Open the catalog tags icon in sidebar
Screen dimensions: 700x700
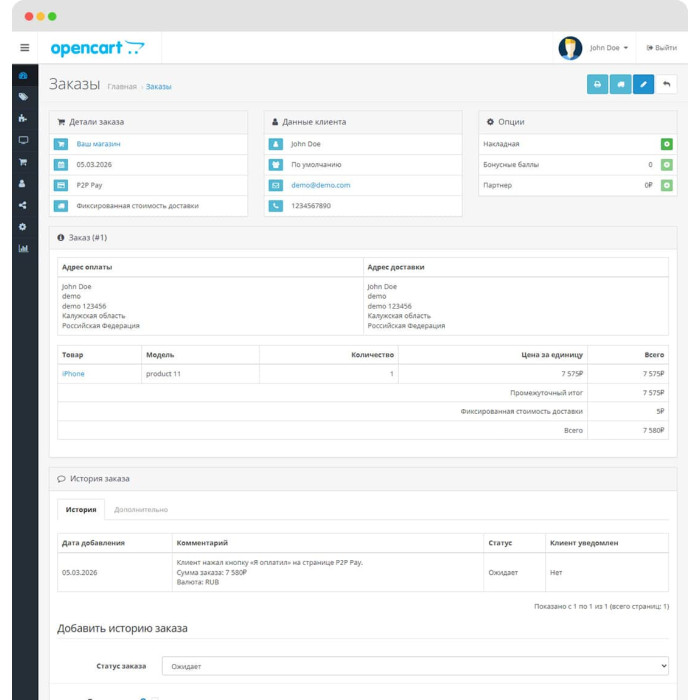(x=23, y=97)
